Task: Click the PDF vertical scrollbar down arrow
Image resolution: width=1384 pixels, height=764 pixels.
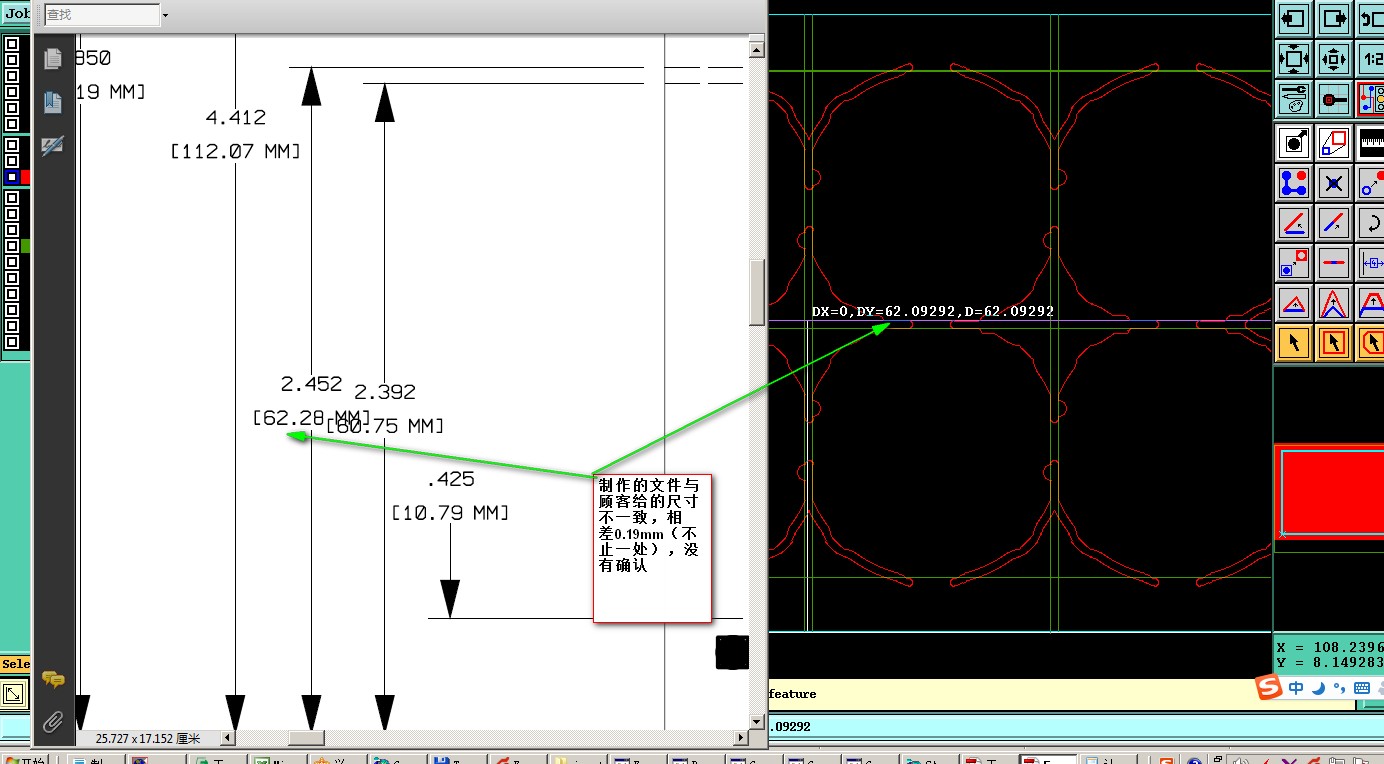Action: click(757, 722)
